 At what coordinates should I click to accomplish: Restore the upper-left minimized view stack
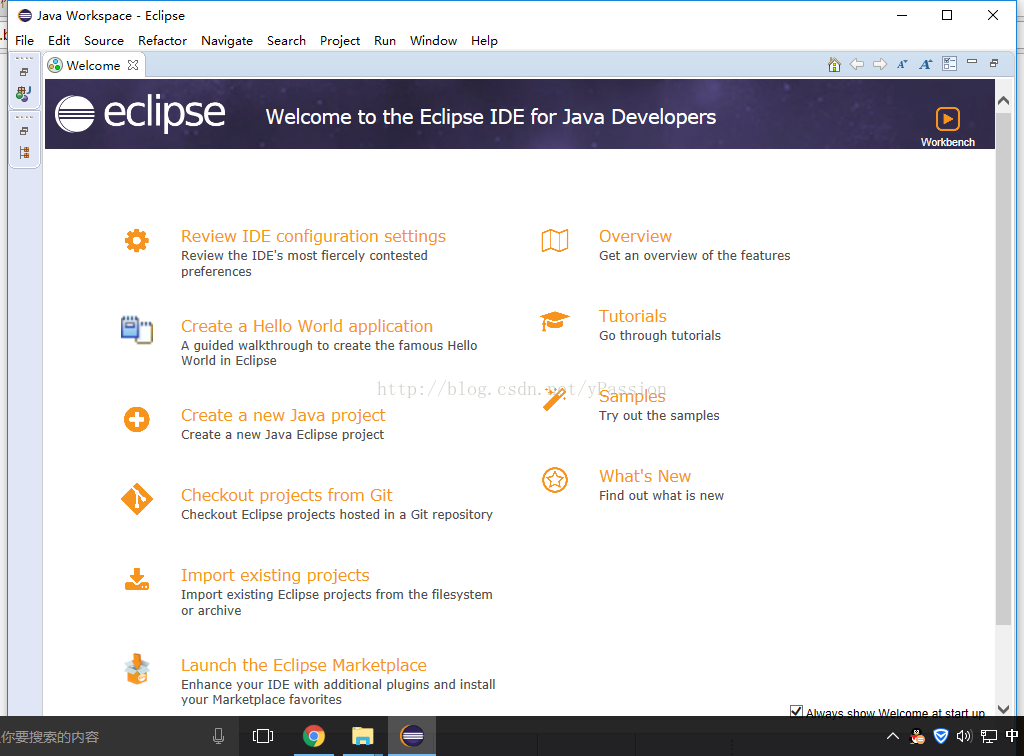tap(24, 72)
